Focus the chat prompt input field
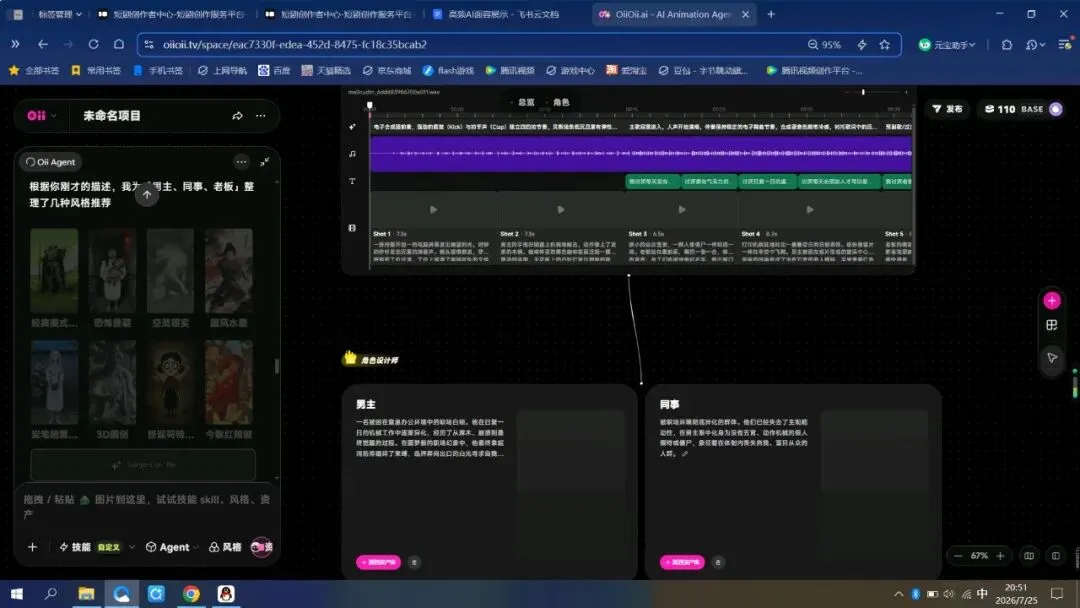The width and height of the screenshot is (1080, 608). click(x=146, y=506)
